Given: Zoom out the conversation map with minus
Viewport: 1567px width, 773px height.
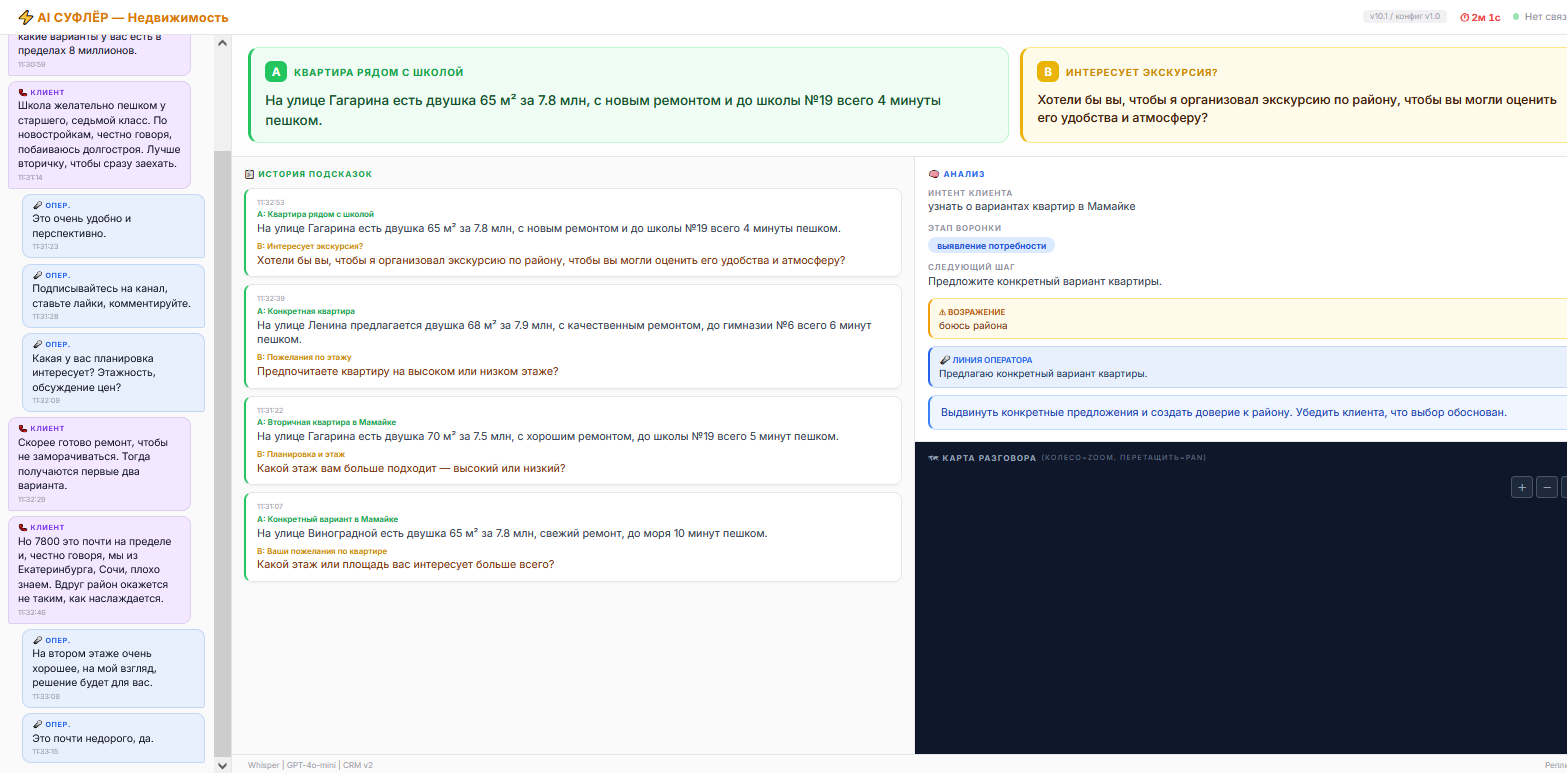Looking at the screenshot, I should pyautogui.click(x=1547, y=487).
